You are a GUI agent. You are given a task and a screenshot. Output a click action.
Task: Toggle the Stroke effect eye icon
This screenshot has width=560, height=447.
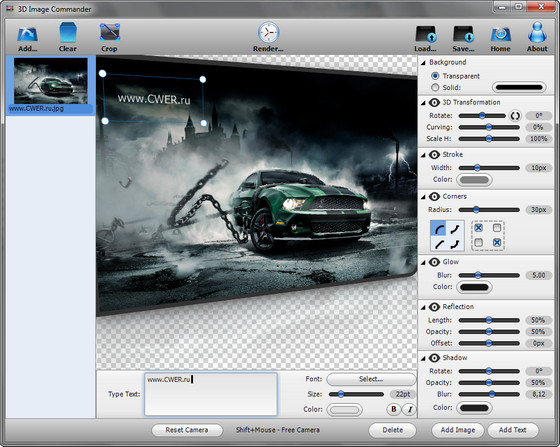[x=434, y=155]
